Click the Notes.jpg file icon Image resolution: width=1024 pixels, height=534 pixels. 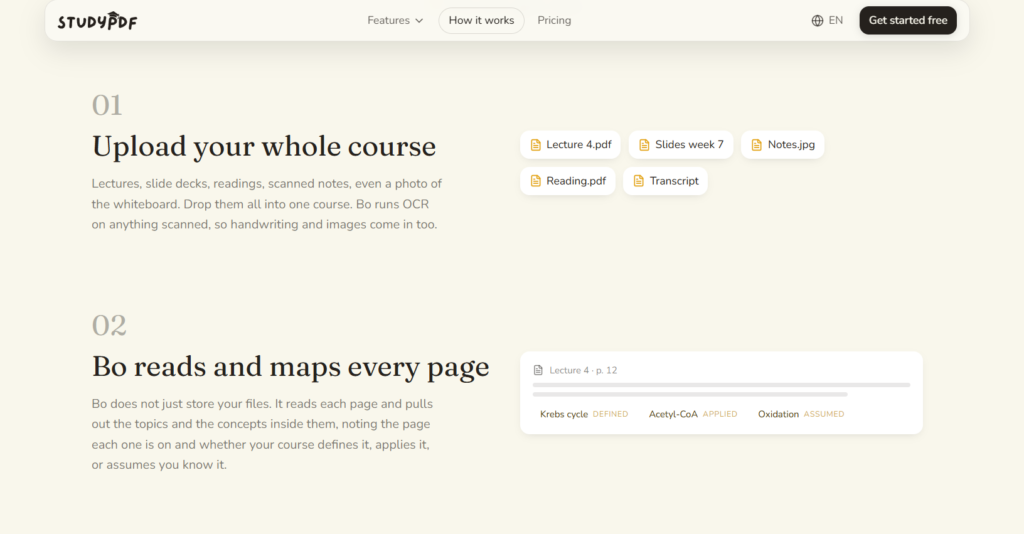tap(756, 145)
